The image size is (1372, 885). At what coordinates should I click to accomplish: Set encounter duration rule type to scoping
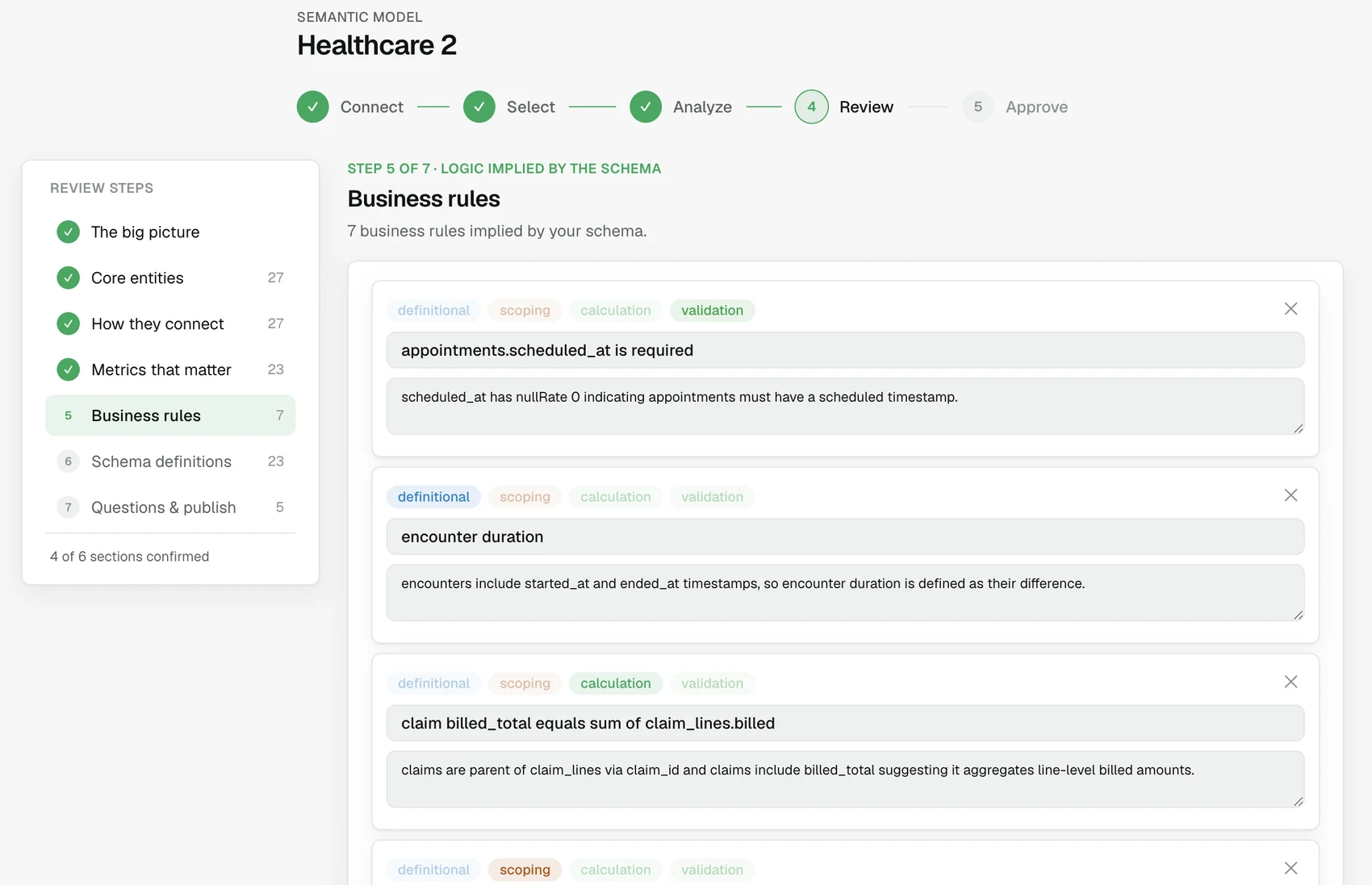click(525, 497)
